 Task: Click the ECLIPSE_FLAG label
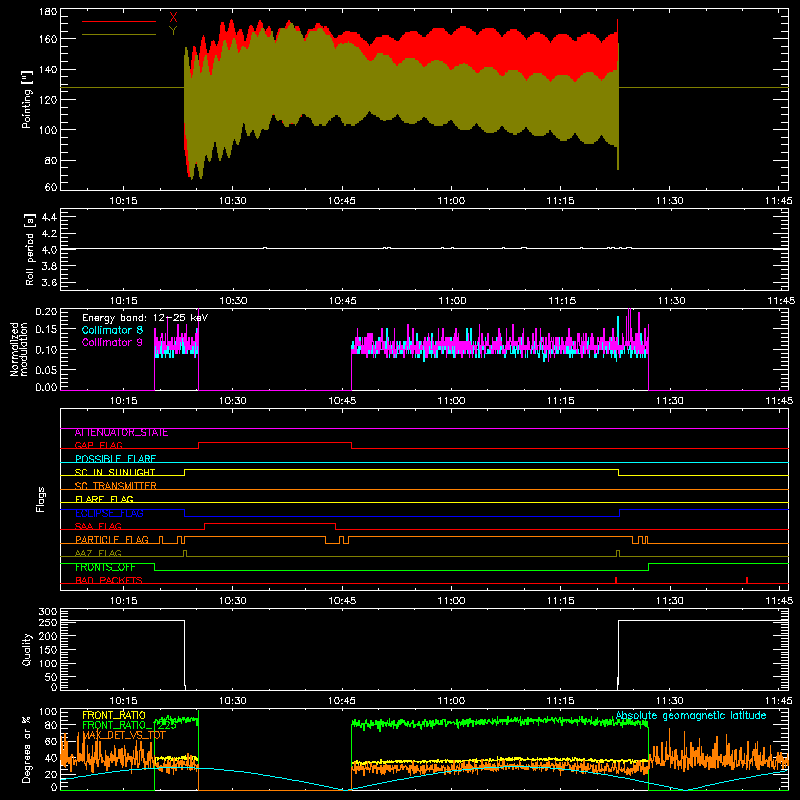[109, 513]
